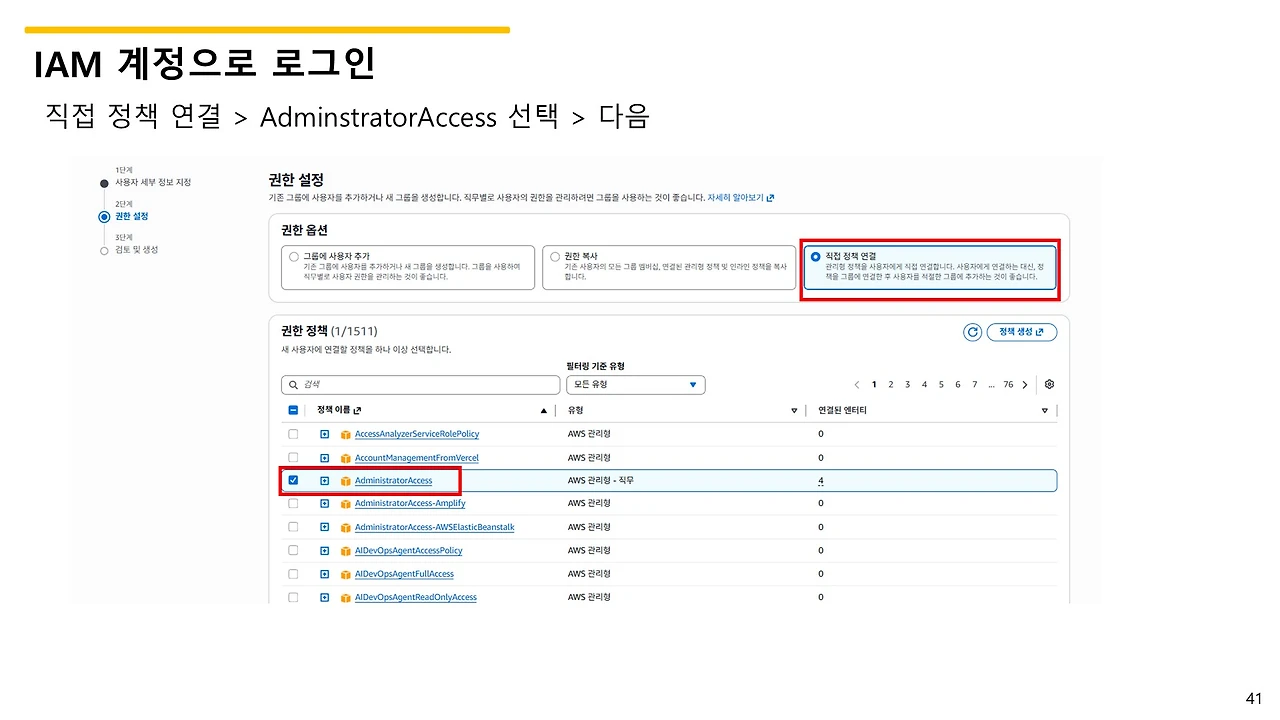The image size is (1280, 720).
Task: Uncheck the checkbox on the AdministratorAccess row
Action: (x=293, y=480)
